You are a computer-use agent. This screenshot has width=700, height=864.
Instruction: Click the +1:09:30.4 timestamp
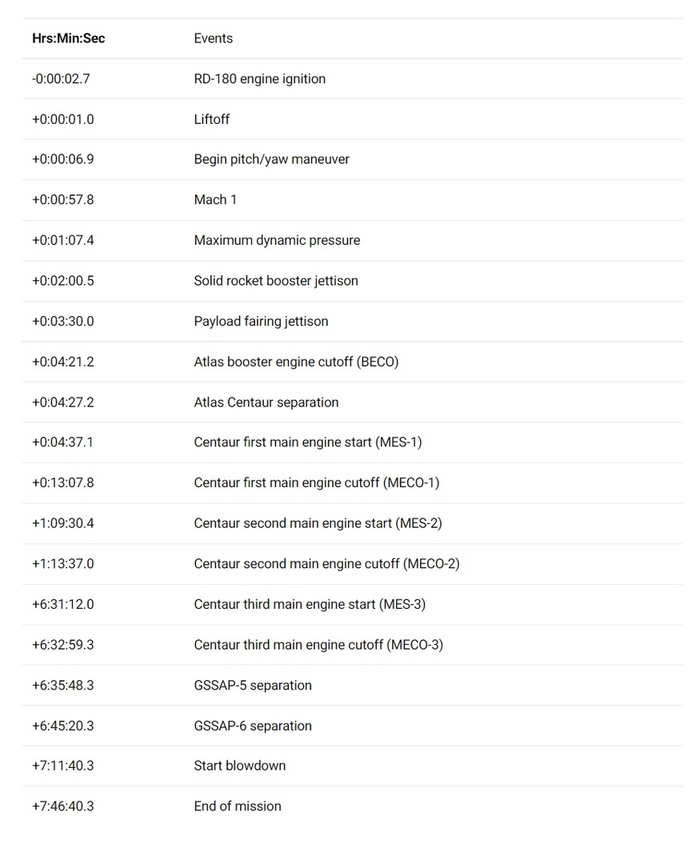63,523
